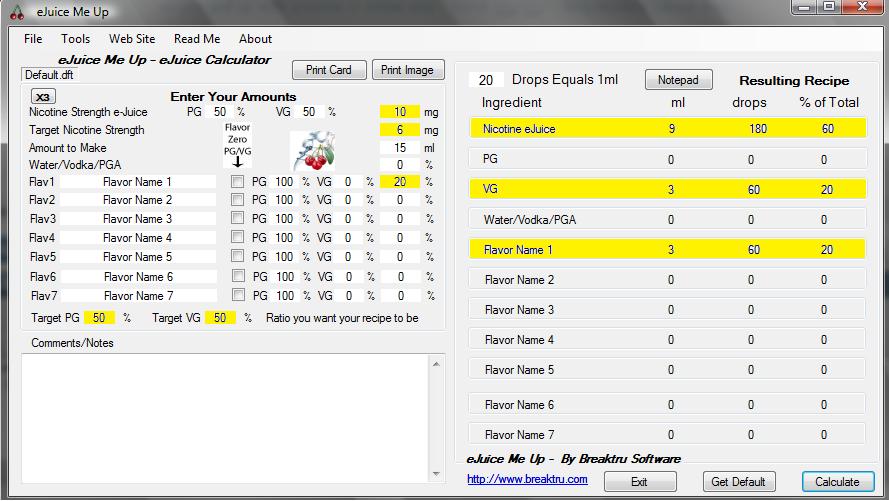This screenshot has width=889, height=501.
Task: Click the Drops Equals 1ml field
Action: click(x=486, y=80)
